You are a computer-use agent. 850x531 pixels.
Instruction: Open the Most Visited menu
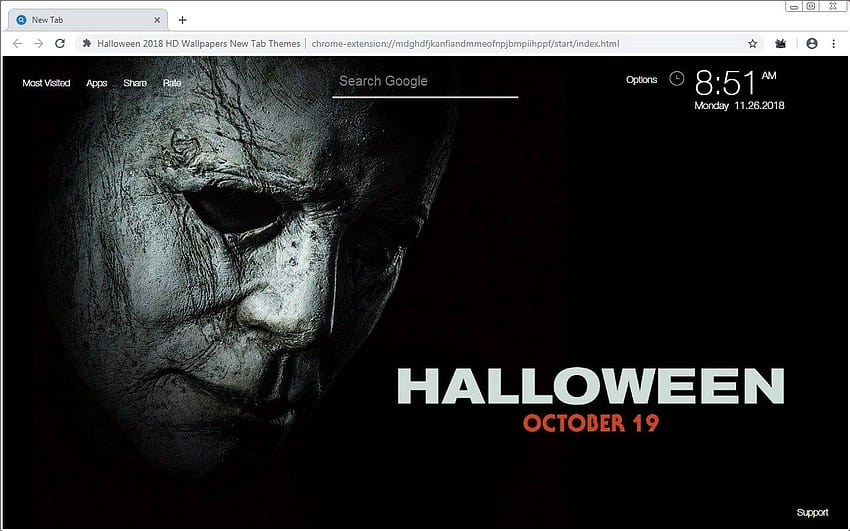(46, 83)
